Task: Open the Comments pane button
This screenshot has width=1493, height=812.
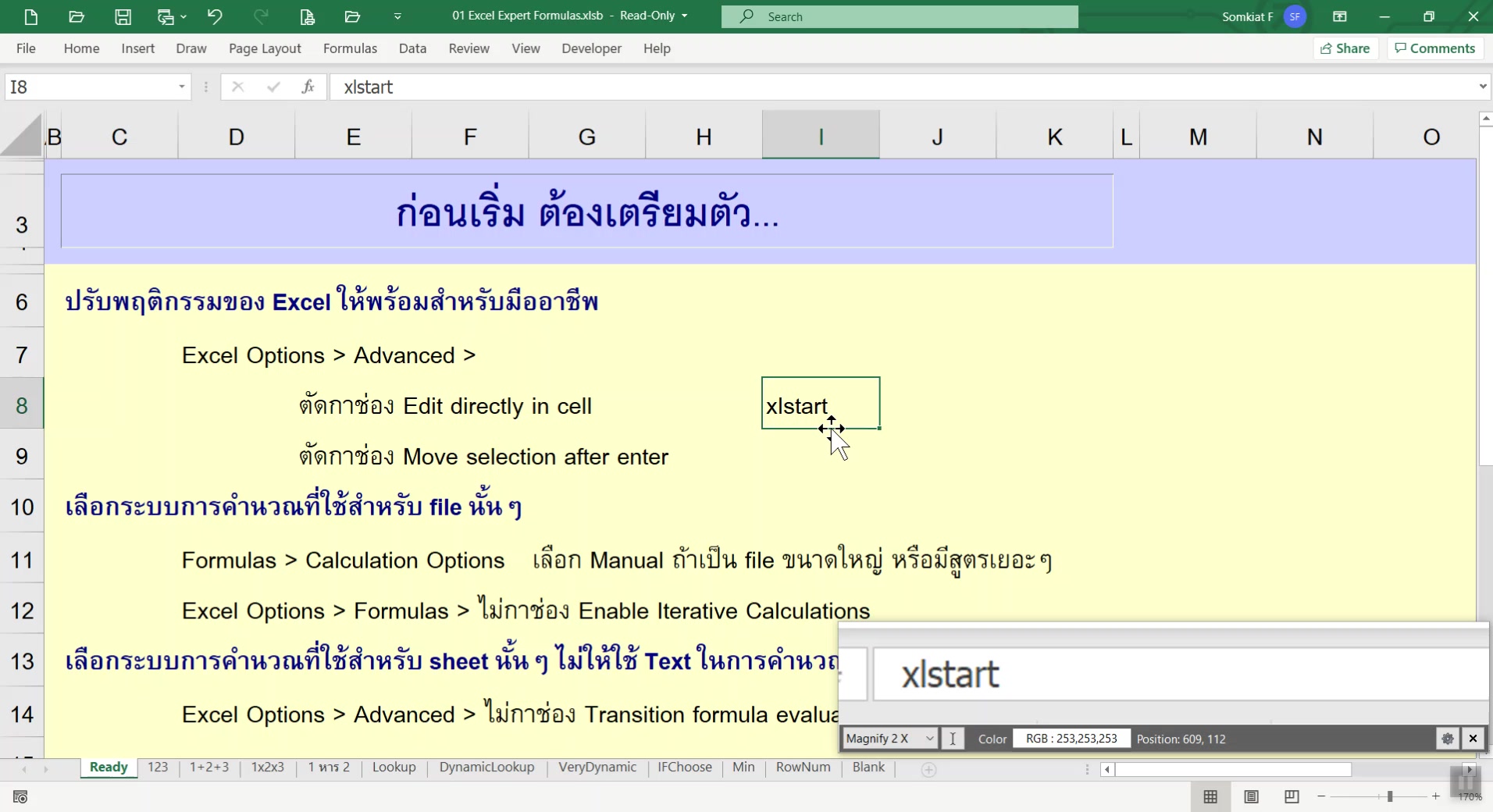Action: pyautogui.click(x=1435, y=48)
